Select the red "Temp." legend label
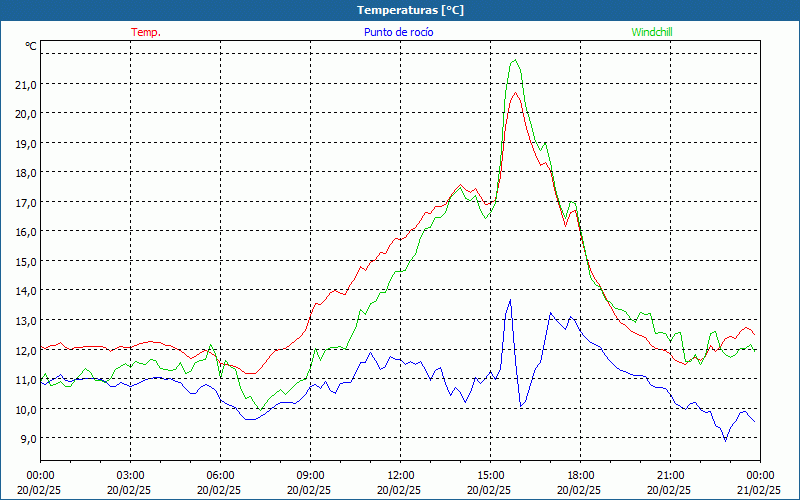 (x=146, y=32)
